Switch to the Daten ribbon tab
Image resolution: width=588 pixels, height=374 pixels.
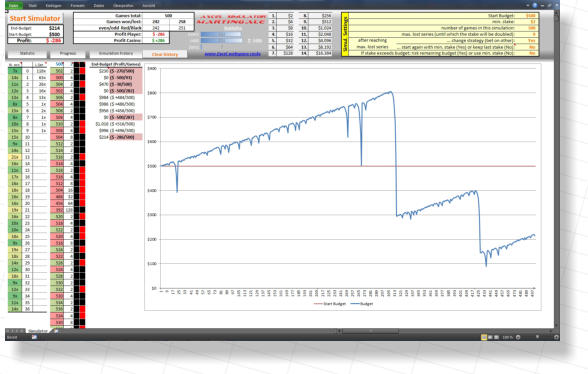[x=99, y=6]
